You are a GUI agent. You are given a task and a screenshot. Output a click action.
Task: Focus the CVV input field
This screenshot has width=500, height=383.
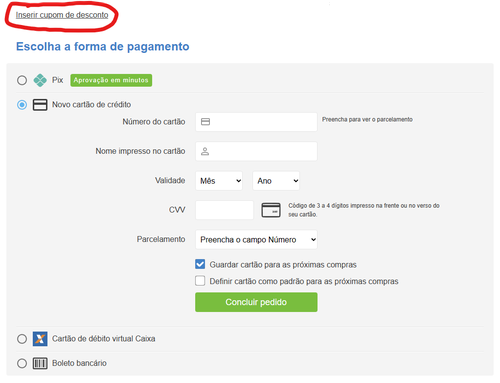[x=224, y=210]
